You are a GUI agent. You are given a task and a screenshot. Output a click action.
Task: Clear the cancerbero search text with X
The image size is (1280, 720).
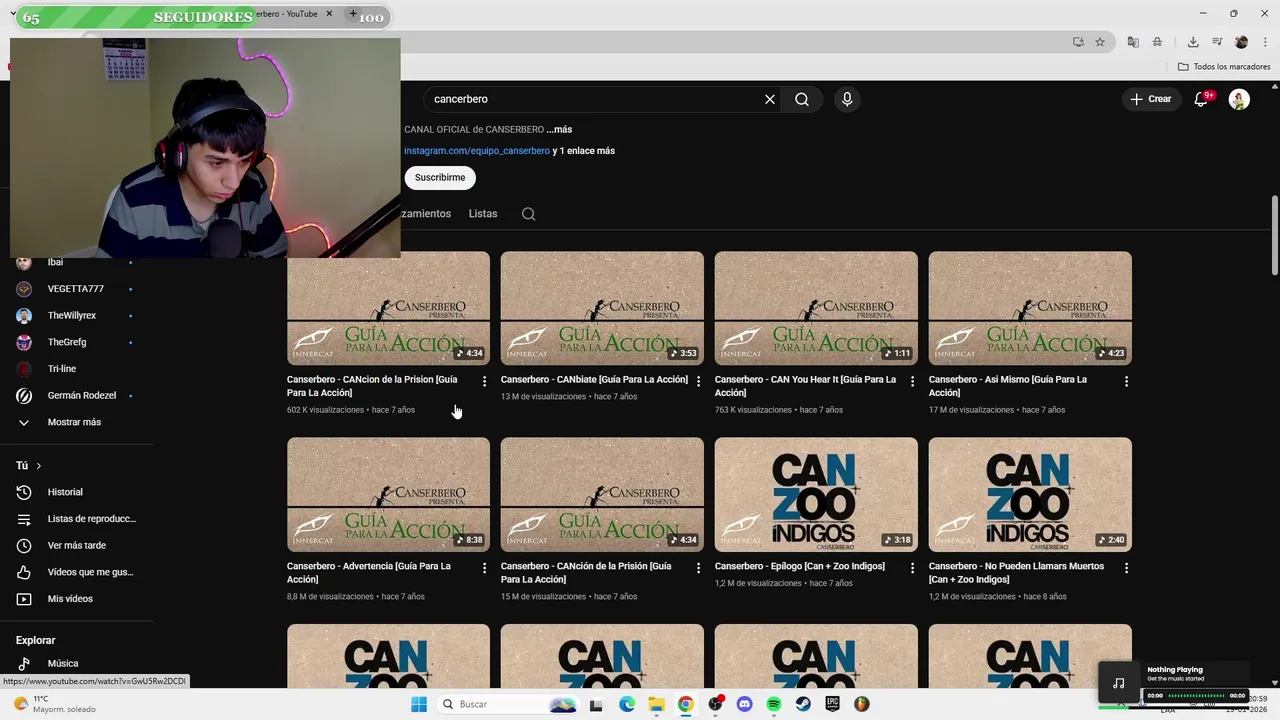click(770, 99)
